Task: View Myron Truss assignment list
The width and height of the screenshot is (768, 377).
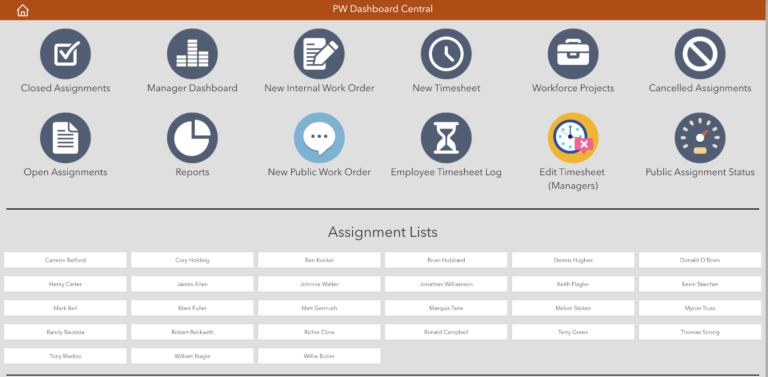Action: coord(700,308)
